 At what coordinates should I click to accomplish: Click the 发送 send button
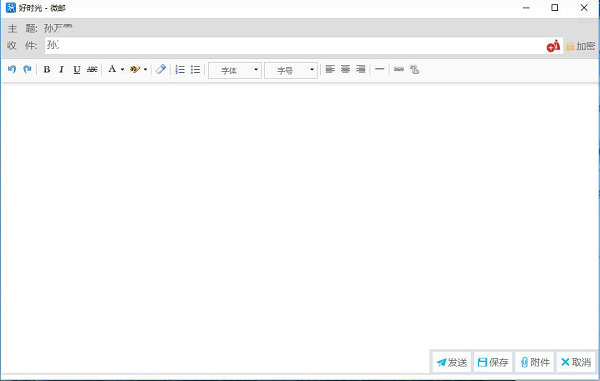(x=452, y=362)
